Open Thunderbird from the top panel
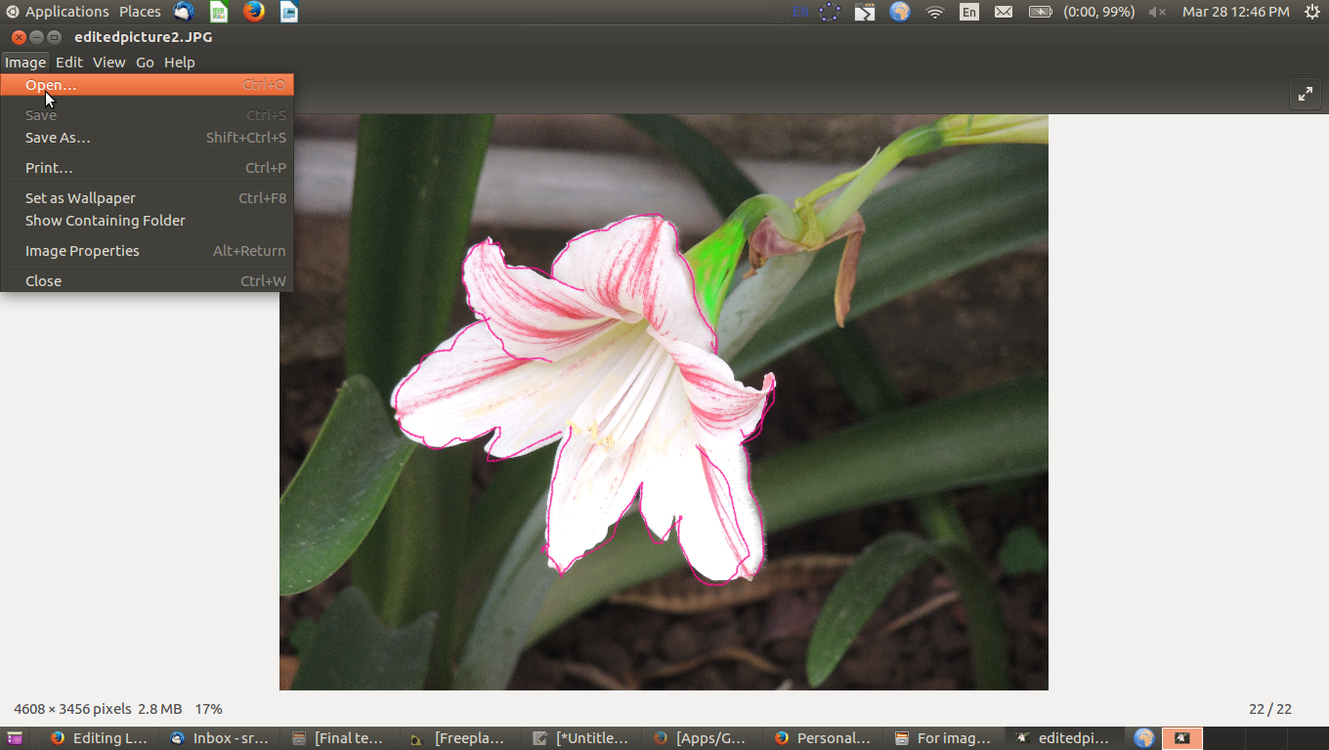The image size is (1329, 750). tap(183, 11)
